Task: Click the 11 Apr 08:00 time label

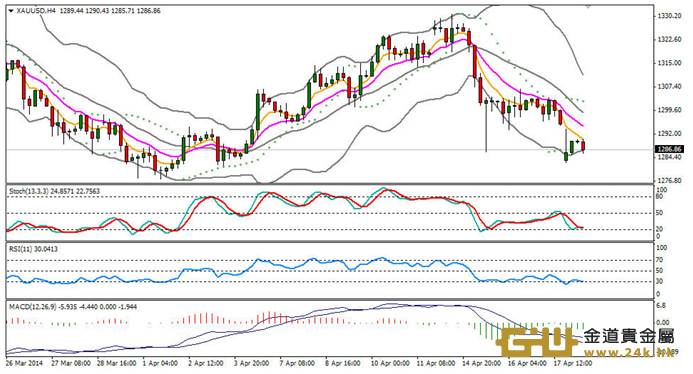Action: pyautogui.click(x=435, y=363)
